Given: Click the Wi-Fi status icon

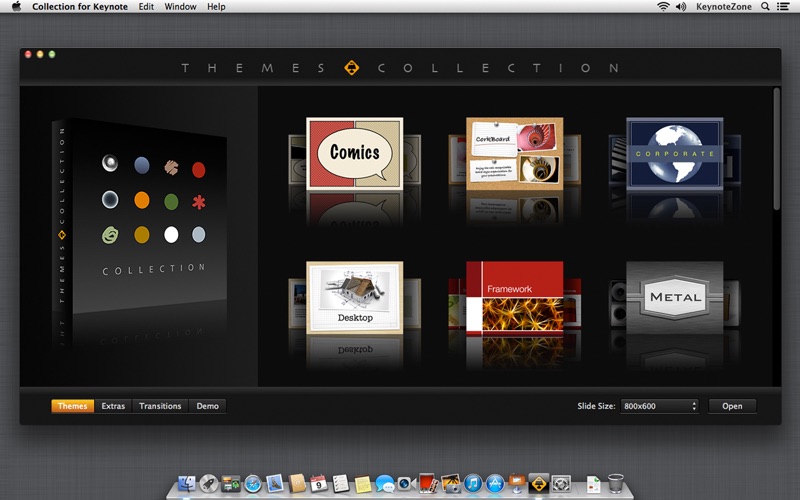Looking at the screenshot, I should (x=663, y=7).
